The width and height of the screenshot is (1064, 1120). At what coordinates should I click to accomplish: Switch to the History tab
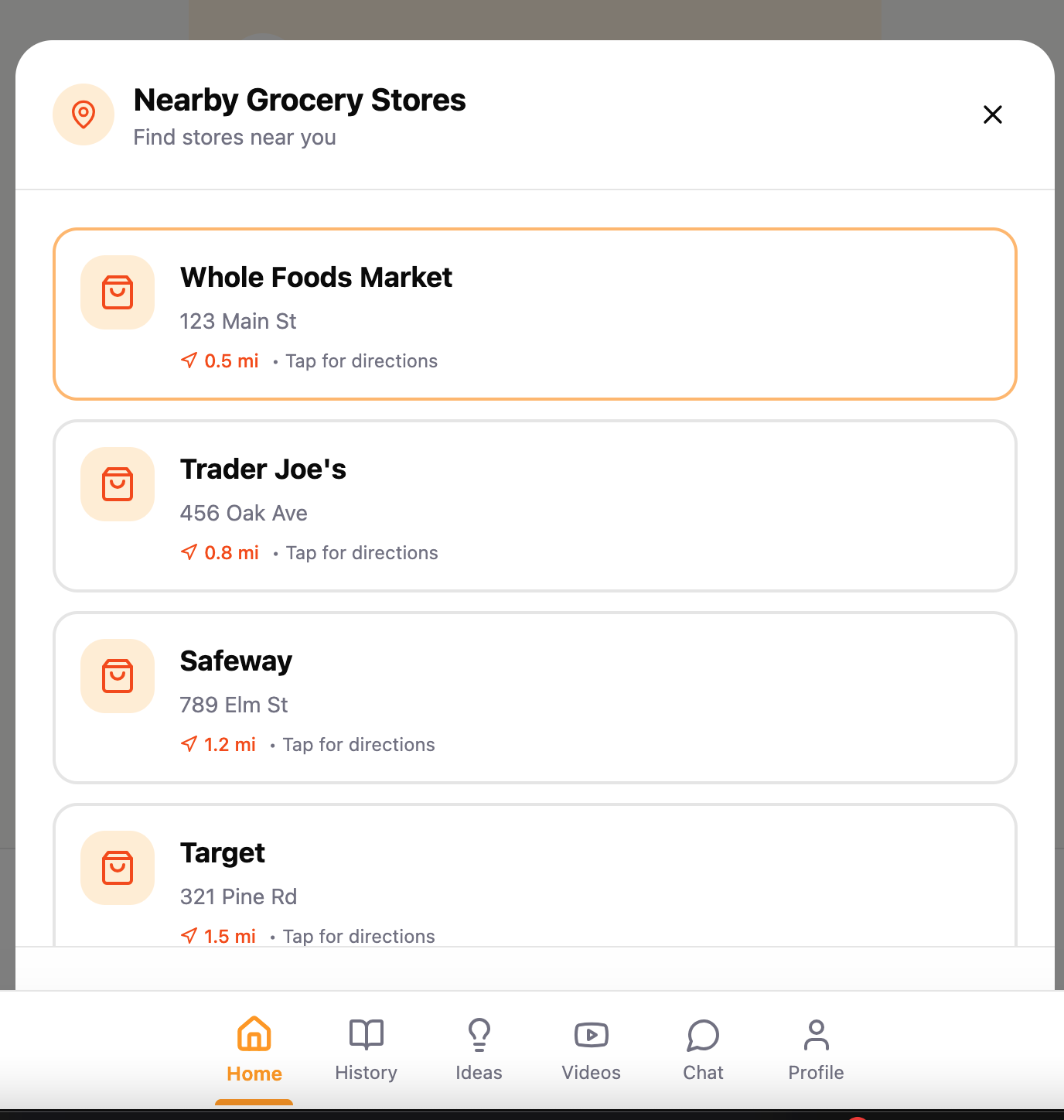[x=367, y=1050]
